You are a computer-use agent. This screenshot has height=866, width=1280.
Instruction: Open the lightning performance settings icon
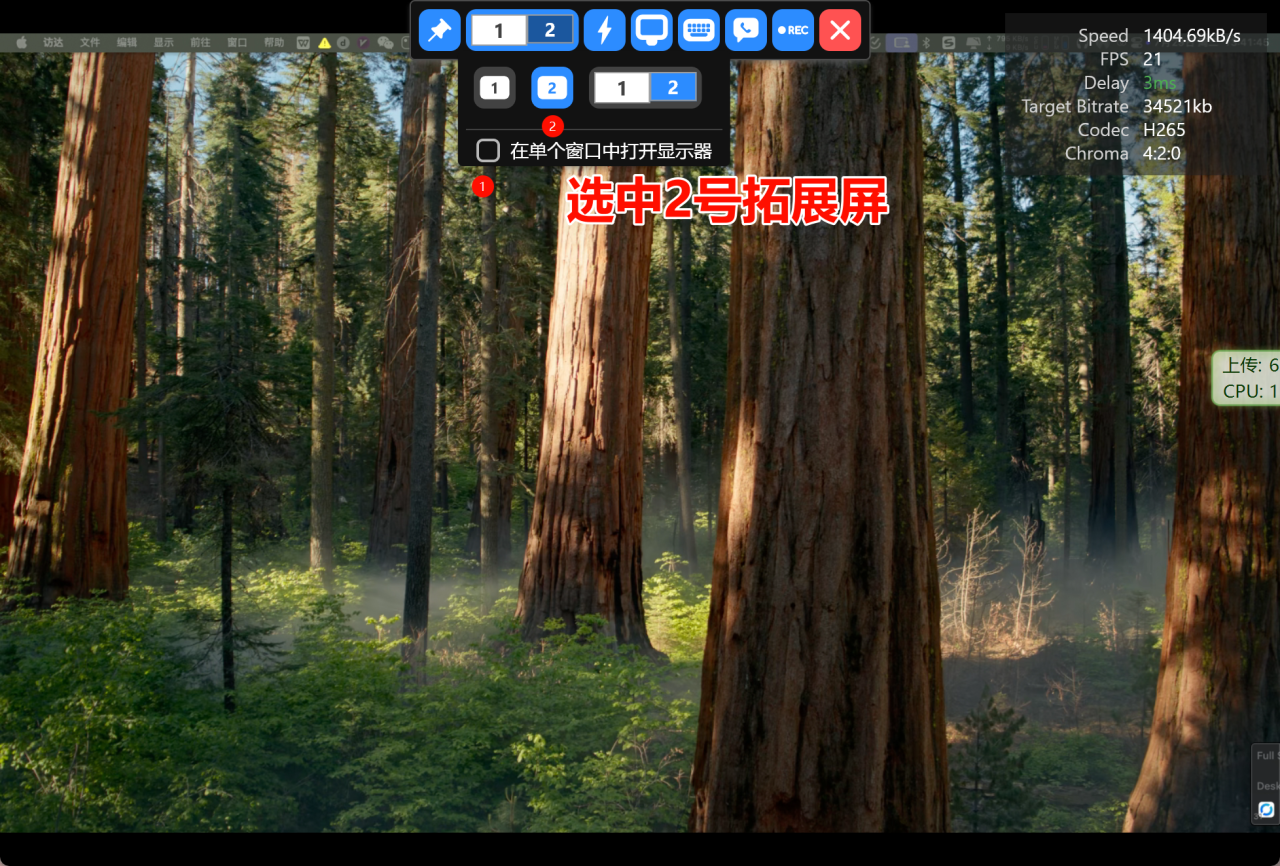[x=604, y=30]
